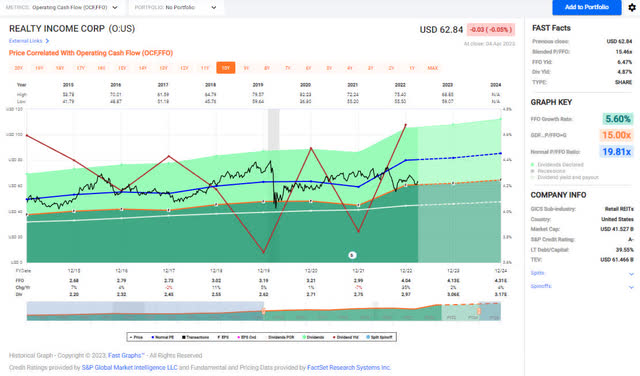Click the Splits link

pos(538,273)
